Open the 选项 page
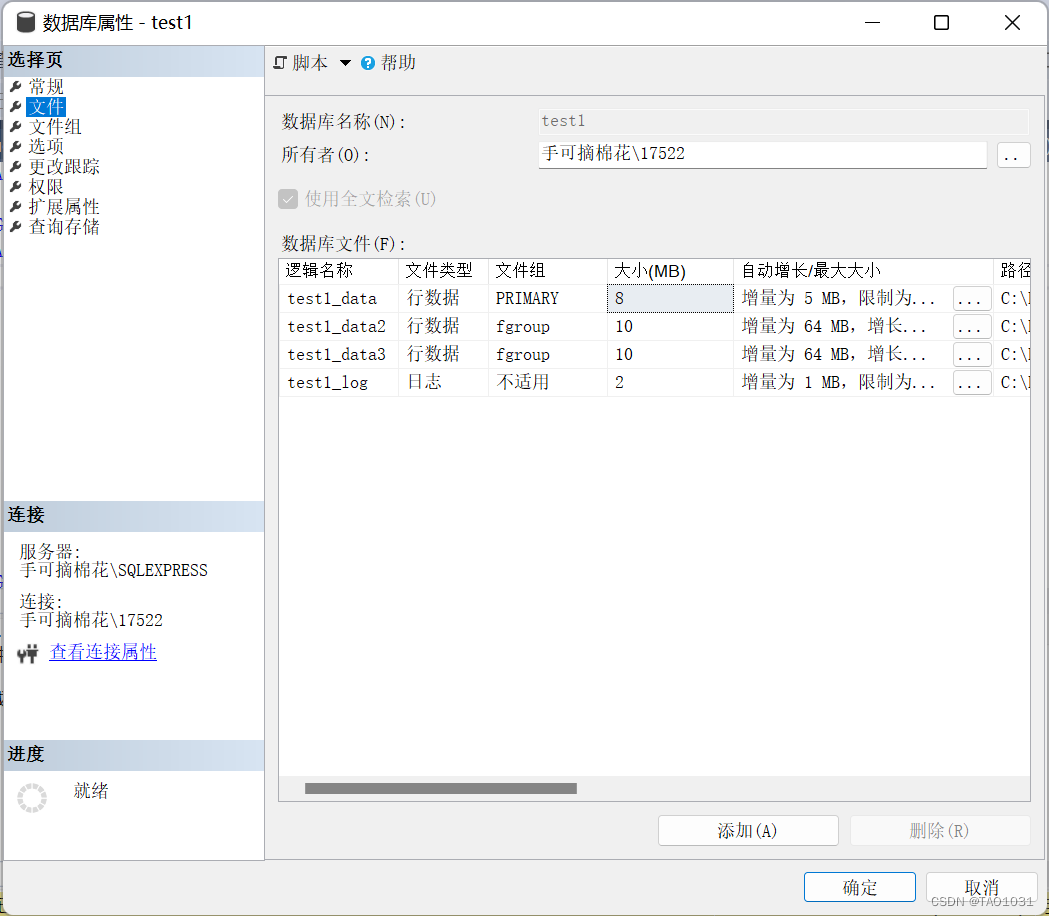This screenshot has height=916, width=1049. click(x=45, y=147)
